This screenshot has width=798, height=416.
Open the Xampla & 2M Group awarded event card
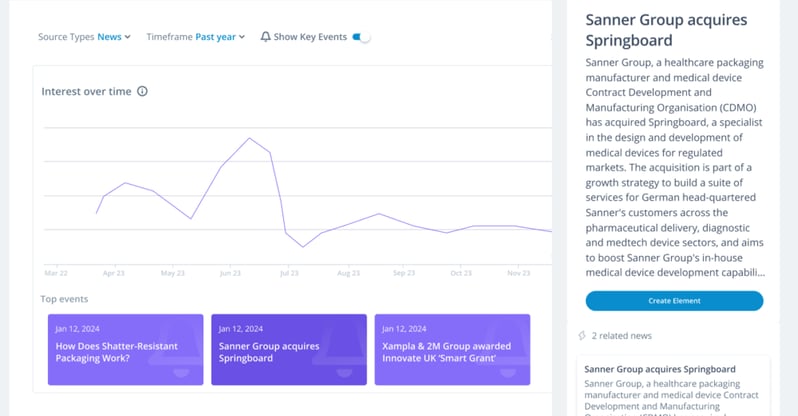coord(452,349)
